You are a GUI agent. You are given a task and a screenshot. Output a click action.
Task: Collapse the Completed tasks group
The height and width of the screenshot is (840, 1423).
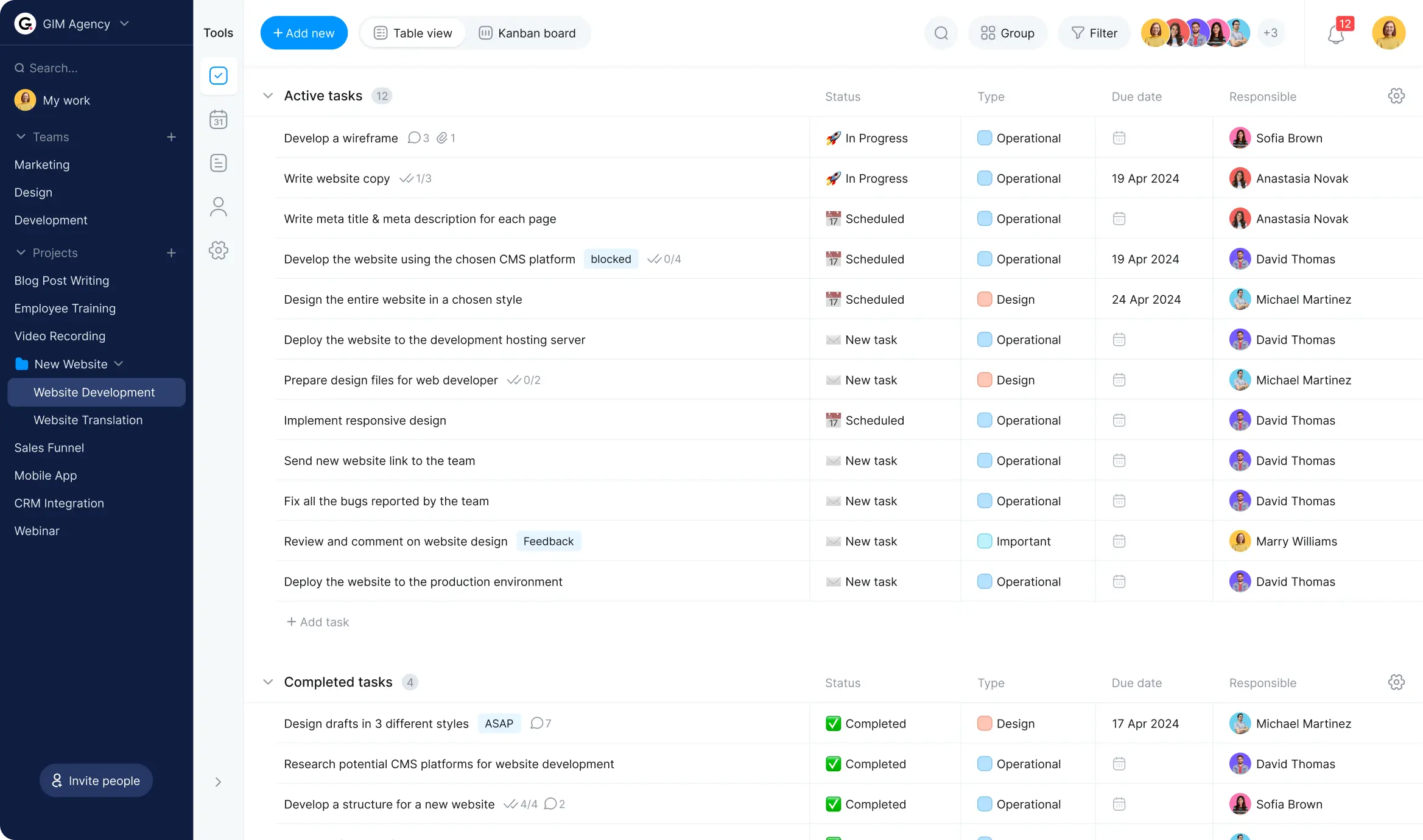point(268,682)
